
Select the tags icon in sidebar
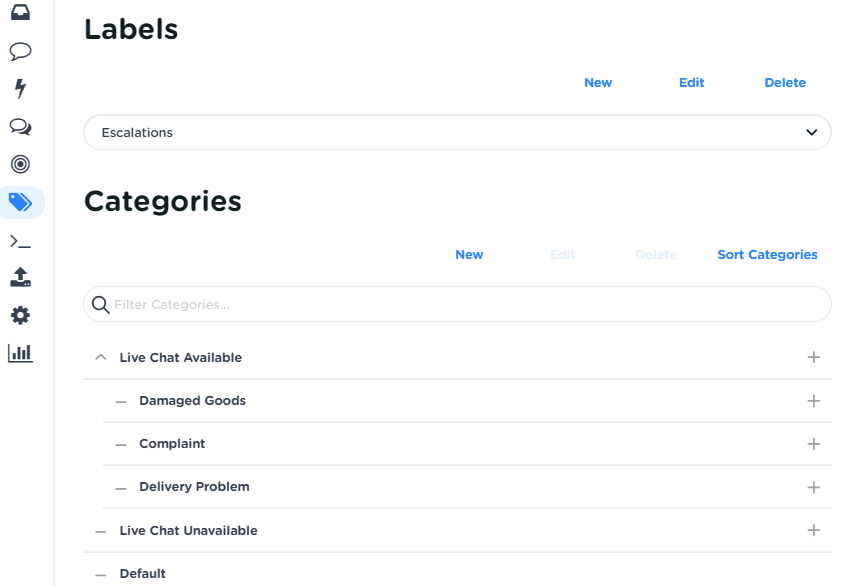(20, 202)
